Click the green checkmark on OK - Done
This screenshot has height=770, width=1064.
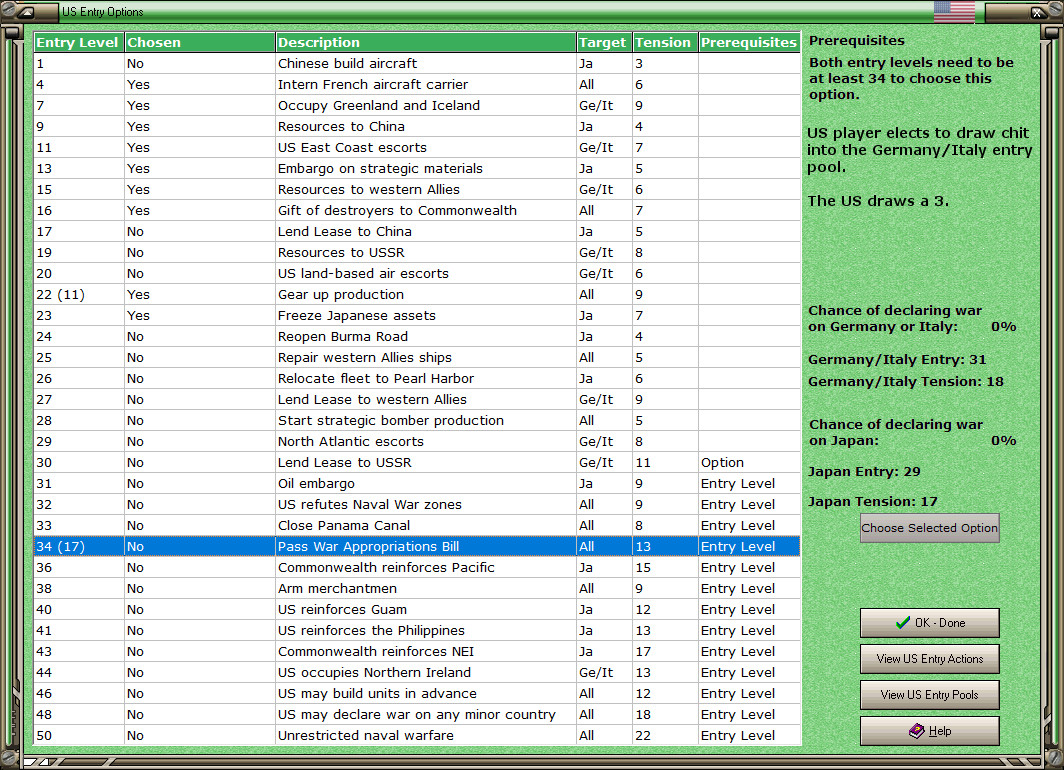coord(902,622)
